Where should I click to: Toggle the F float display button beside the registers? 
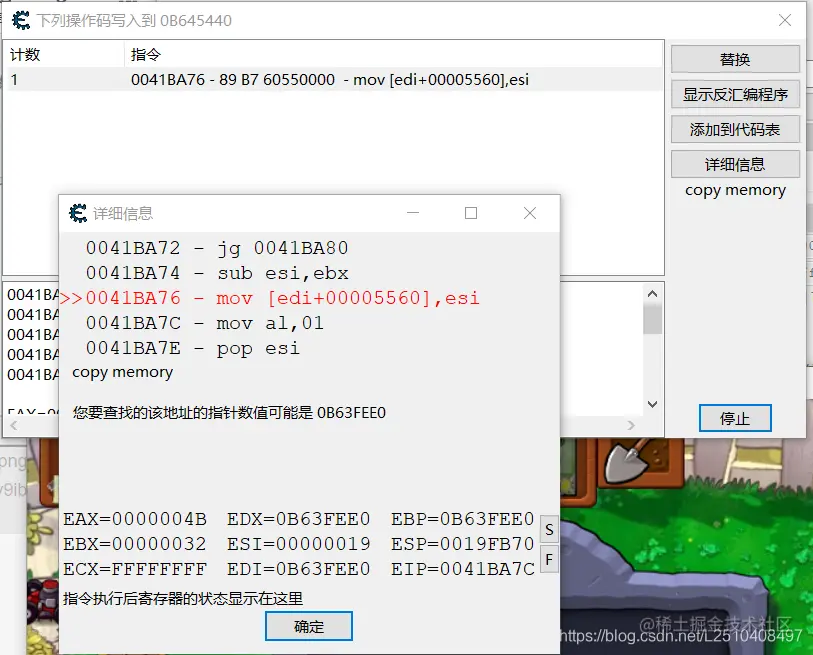coord(548,560)
